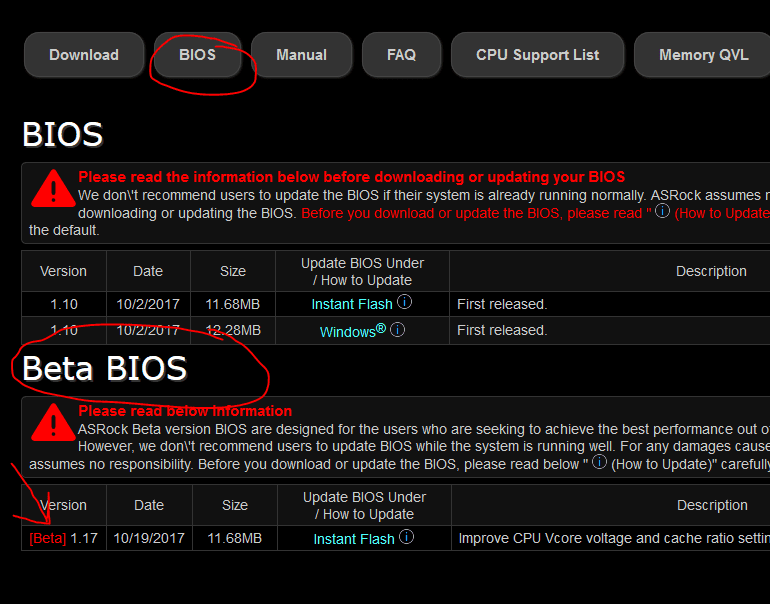Click Version header in the first BIOS table

[63, 271]
